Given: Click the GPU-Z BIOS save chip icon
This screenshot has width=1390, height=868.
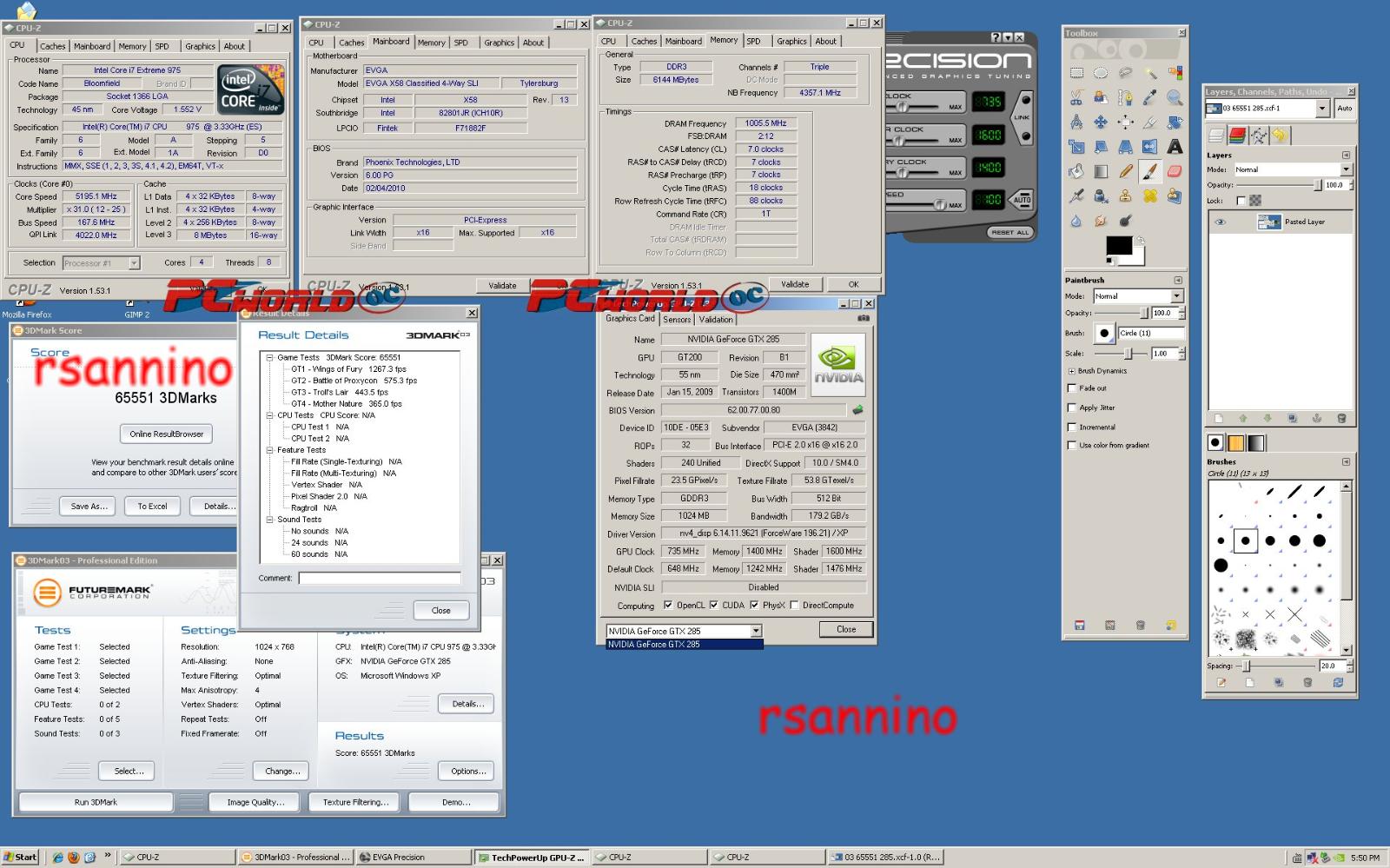Looking at the screenshot, I should pyautogui.click(x=857, y=410).
